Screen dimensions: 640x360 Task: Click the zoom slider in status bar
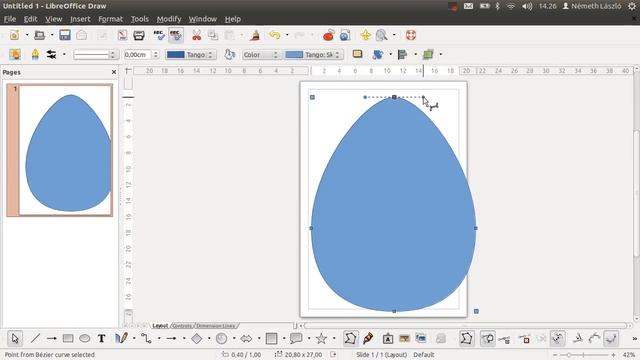click(x=584, y=355)
